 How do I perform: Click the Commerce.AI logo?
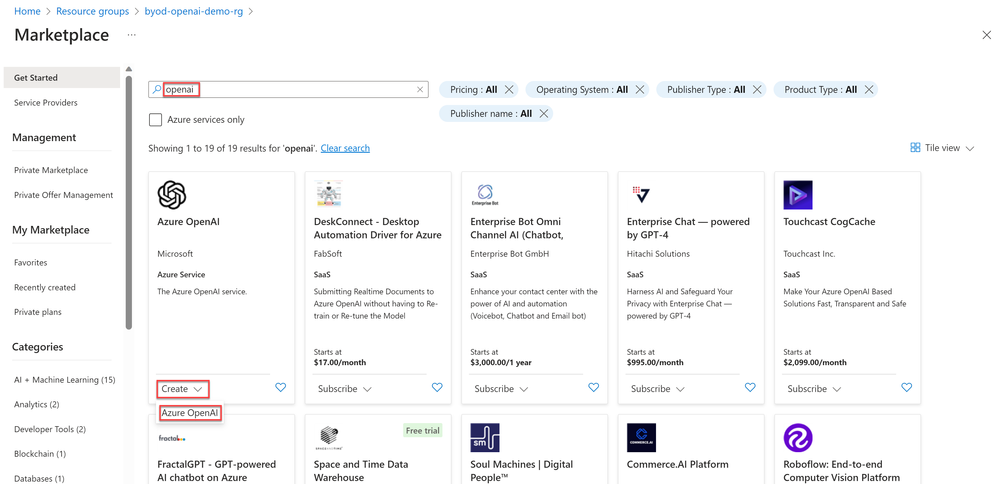(641, 438)
